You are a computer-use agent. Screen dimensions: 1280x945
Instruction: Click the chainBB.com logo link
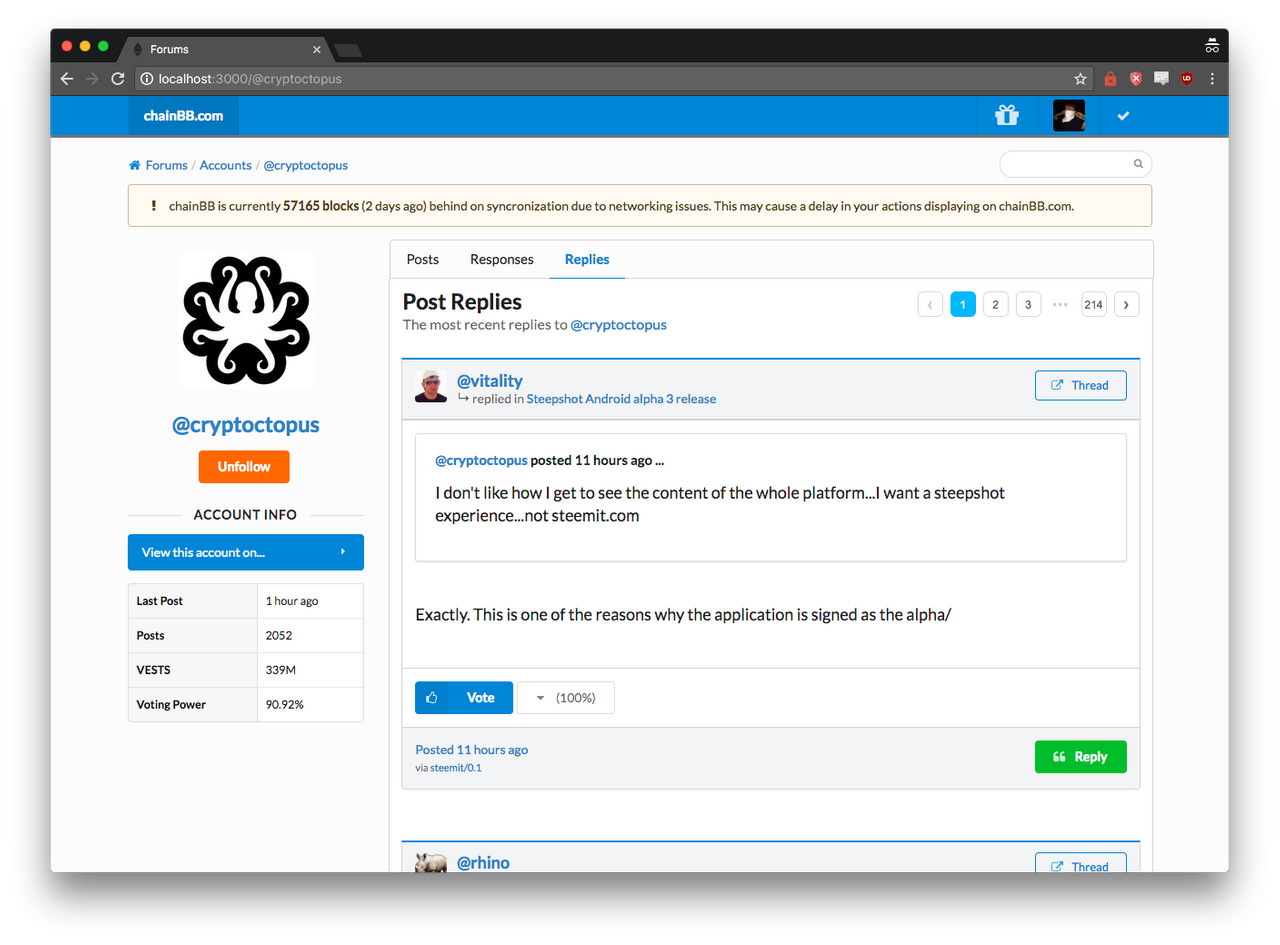tap(184, 116)
